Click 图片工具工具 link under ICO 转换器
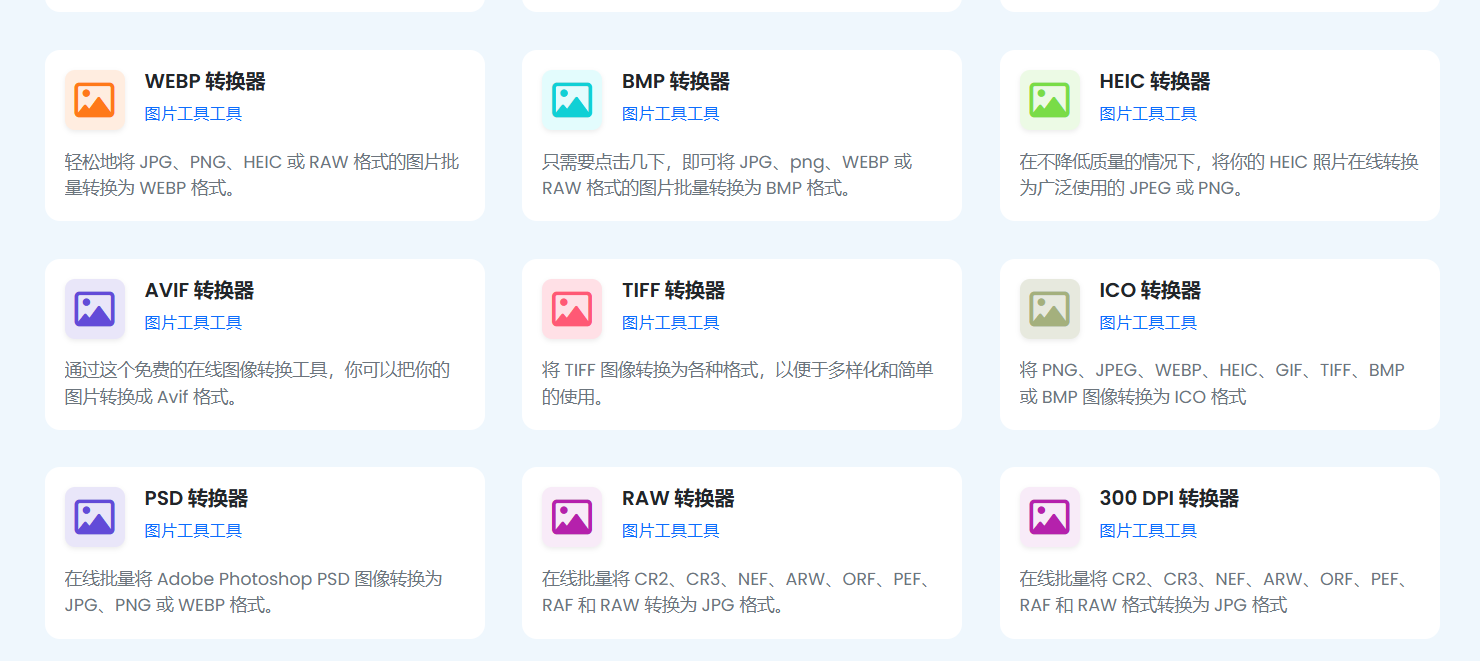The height and width of the screenshot is (661, 1480). 1147,322
